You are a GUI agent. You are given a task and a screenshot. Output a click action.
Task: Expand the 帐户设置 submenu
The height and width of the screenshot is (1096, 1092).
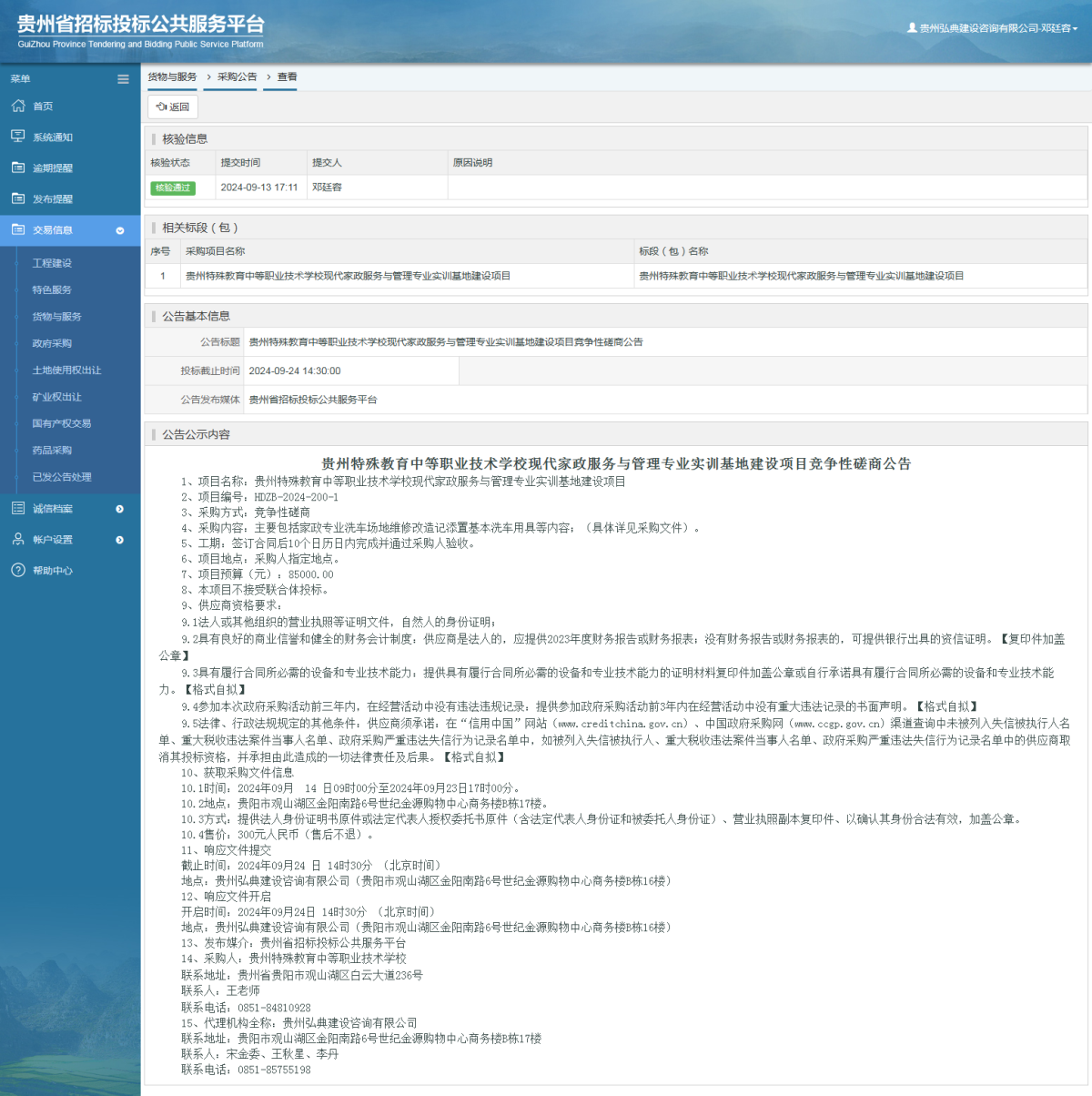(x=119, y=539)
